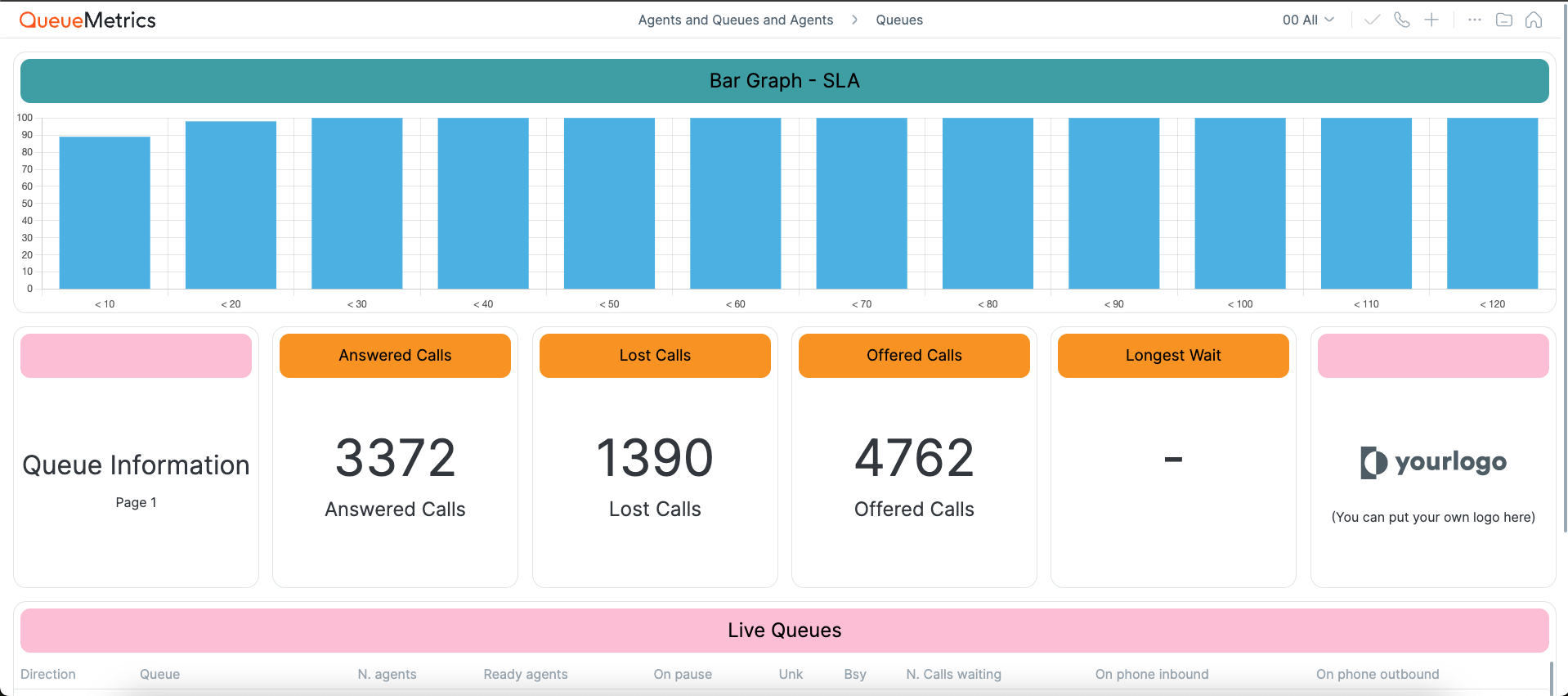Click the < 10 SLA bar

pos(105,213)
